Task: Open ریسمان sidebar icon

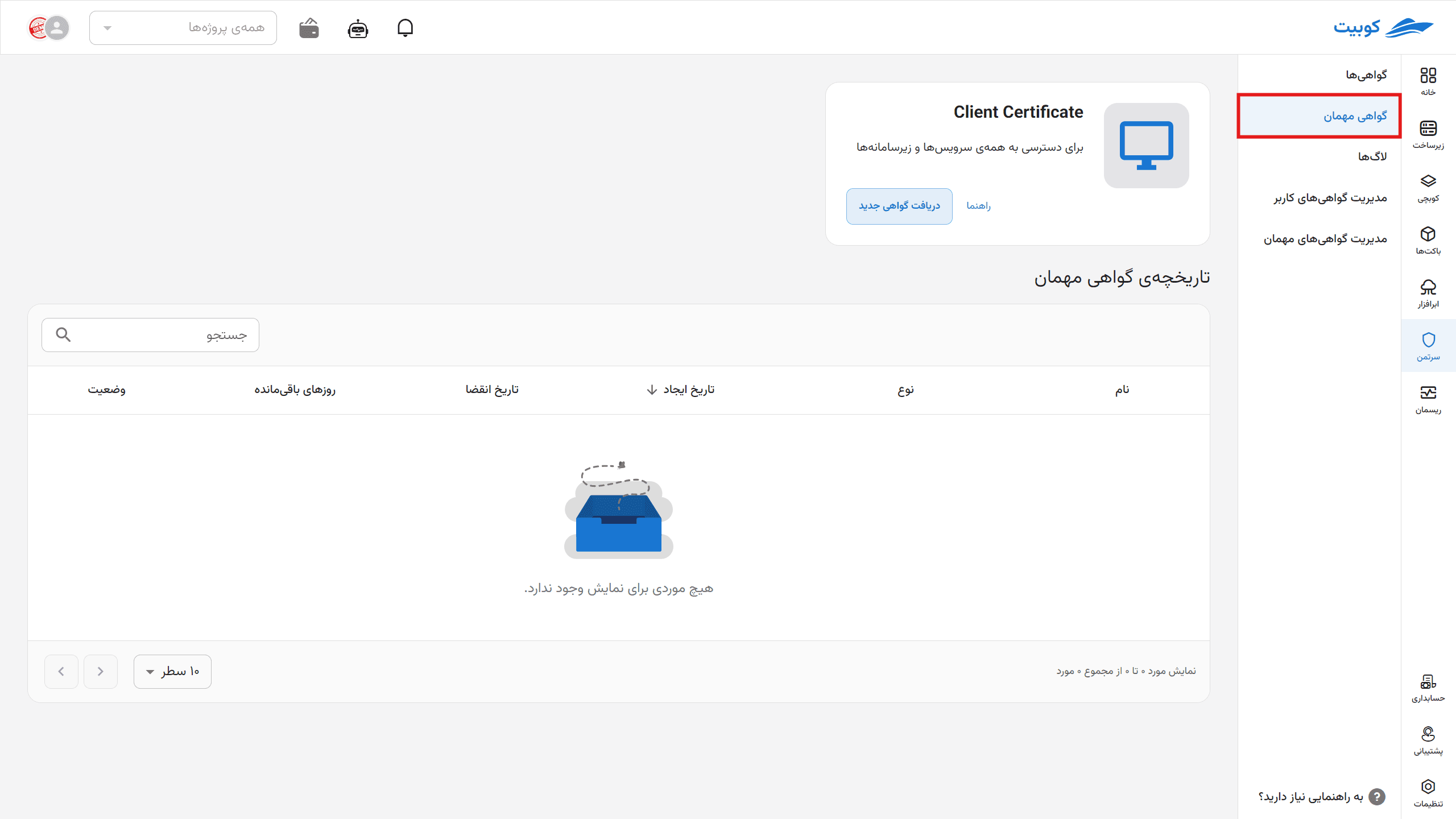Action: click(1428, 399)
